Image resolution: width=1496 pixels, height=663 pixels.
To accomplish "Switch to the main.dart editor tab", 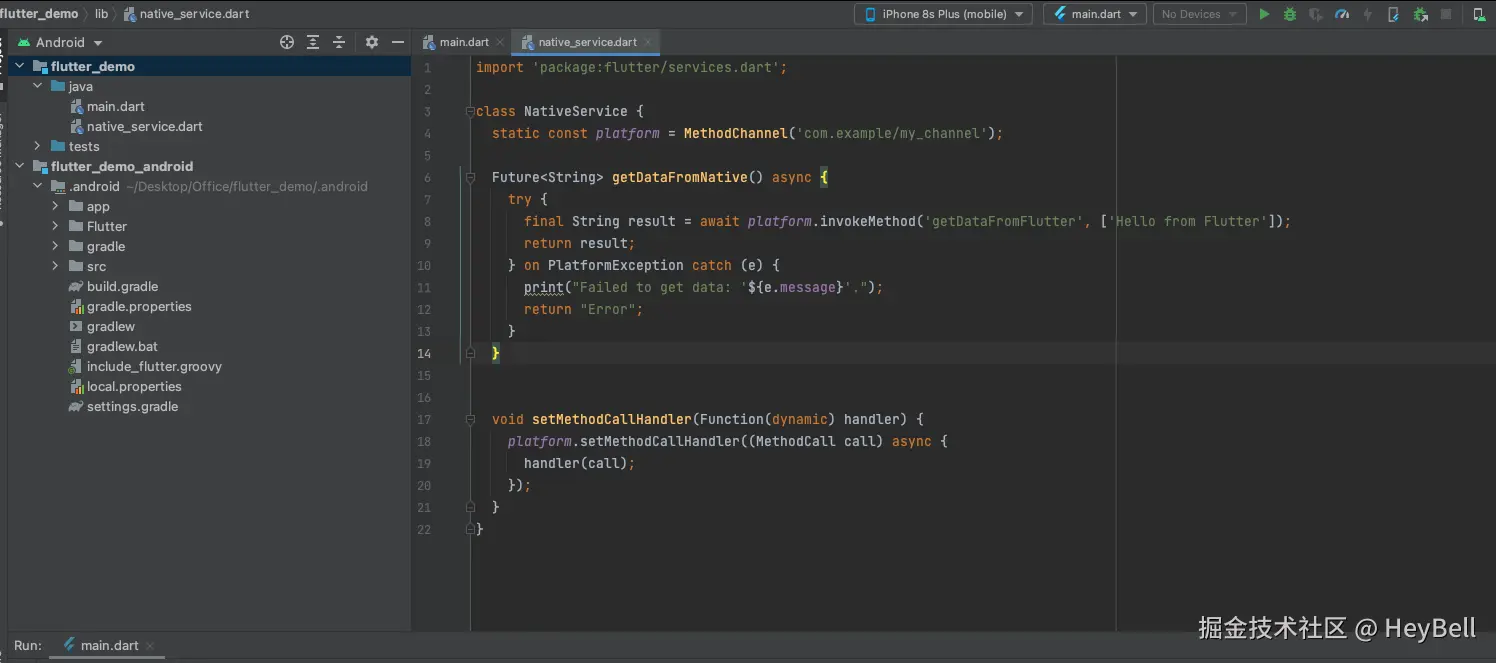I will tap(464, 42).
